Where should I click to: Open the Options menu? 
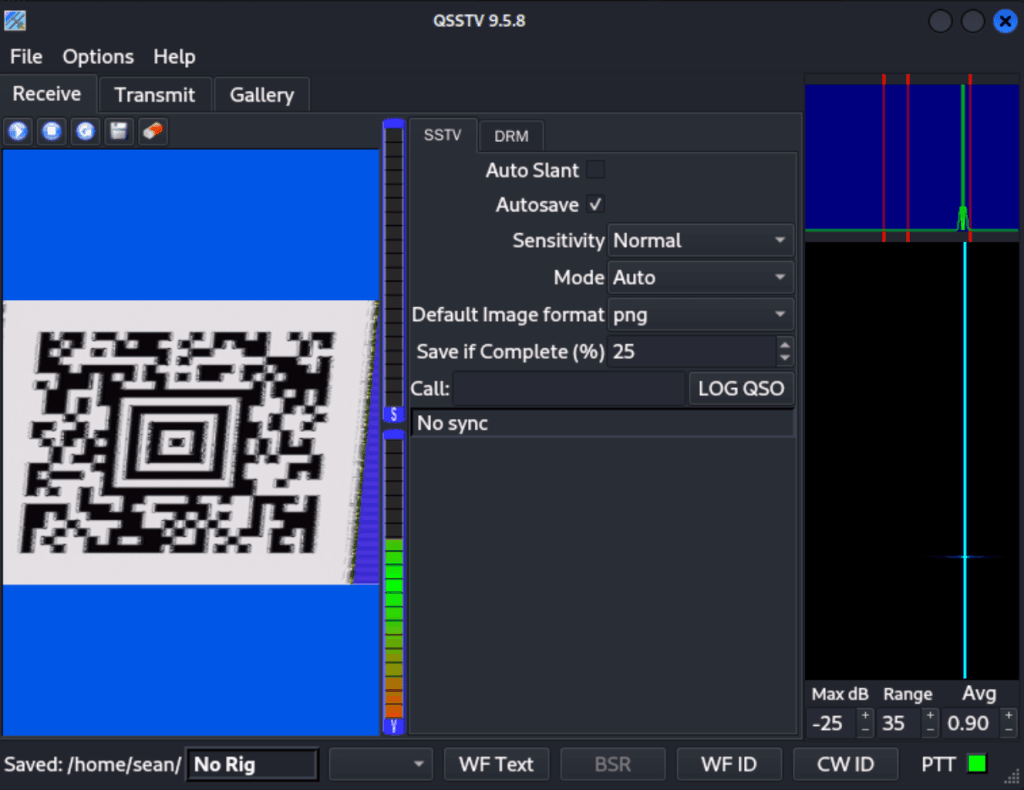[x=98, y=57]
